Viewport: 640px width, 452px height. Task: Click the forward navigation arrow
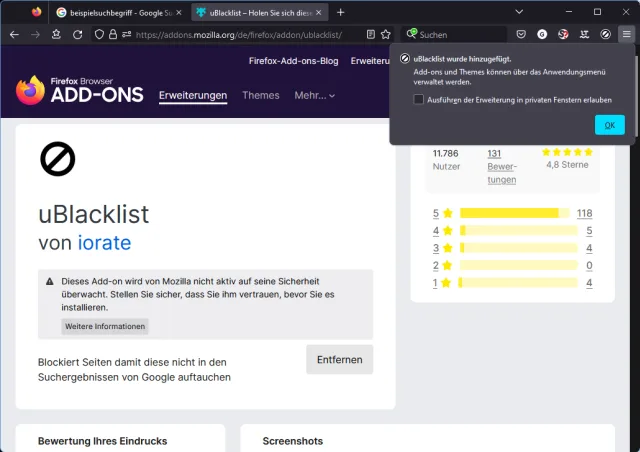tap(36, 35)
